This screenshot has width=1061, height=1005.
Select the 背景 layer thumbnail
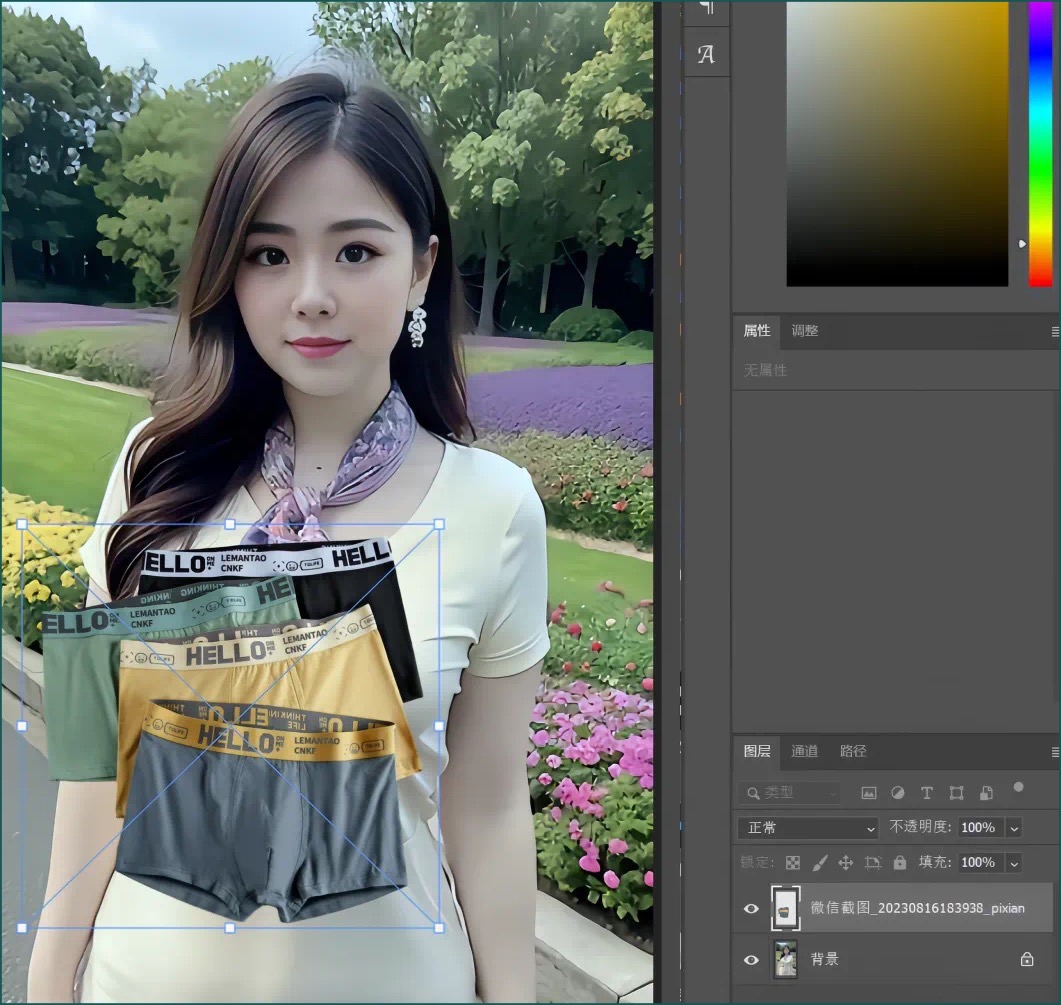(x=786, y=960)
